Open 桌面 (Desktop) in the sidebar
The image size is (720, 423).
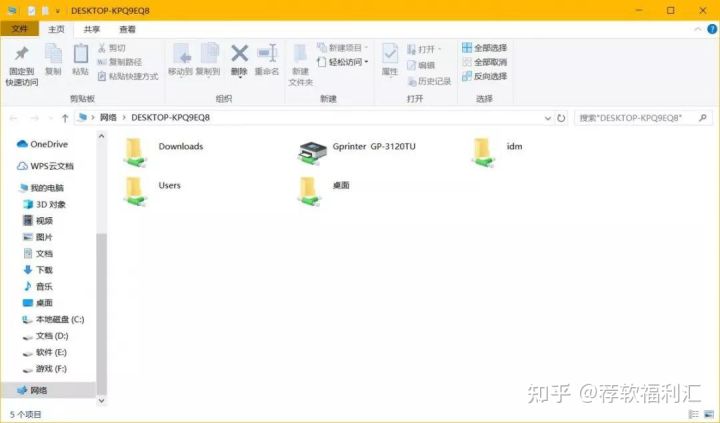coord(38,303)
